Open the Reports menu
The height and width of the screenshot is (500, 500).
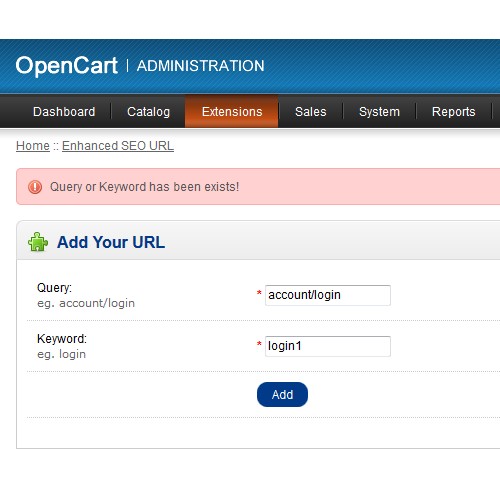[x=454, y=112]
